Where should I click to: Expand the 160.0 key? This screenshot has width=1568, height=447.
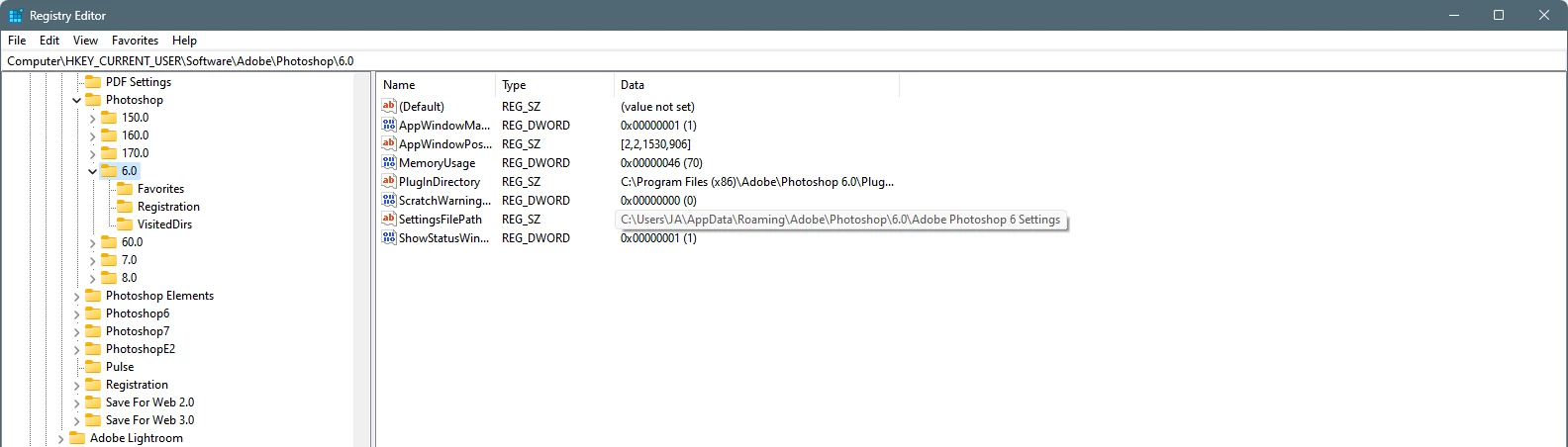[x=92, y=135]
